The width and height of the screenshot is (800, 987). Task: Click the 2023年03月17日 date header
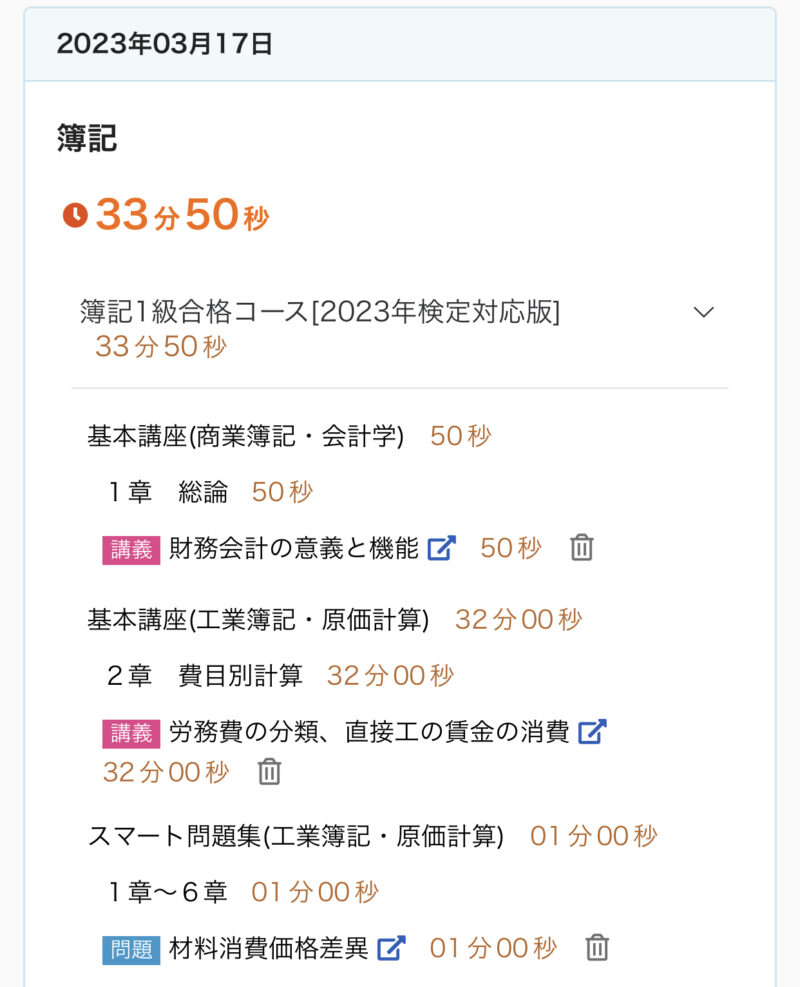click(165, 44)
